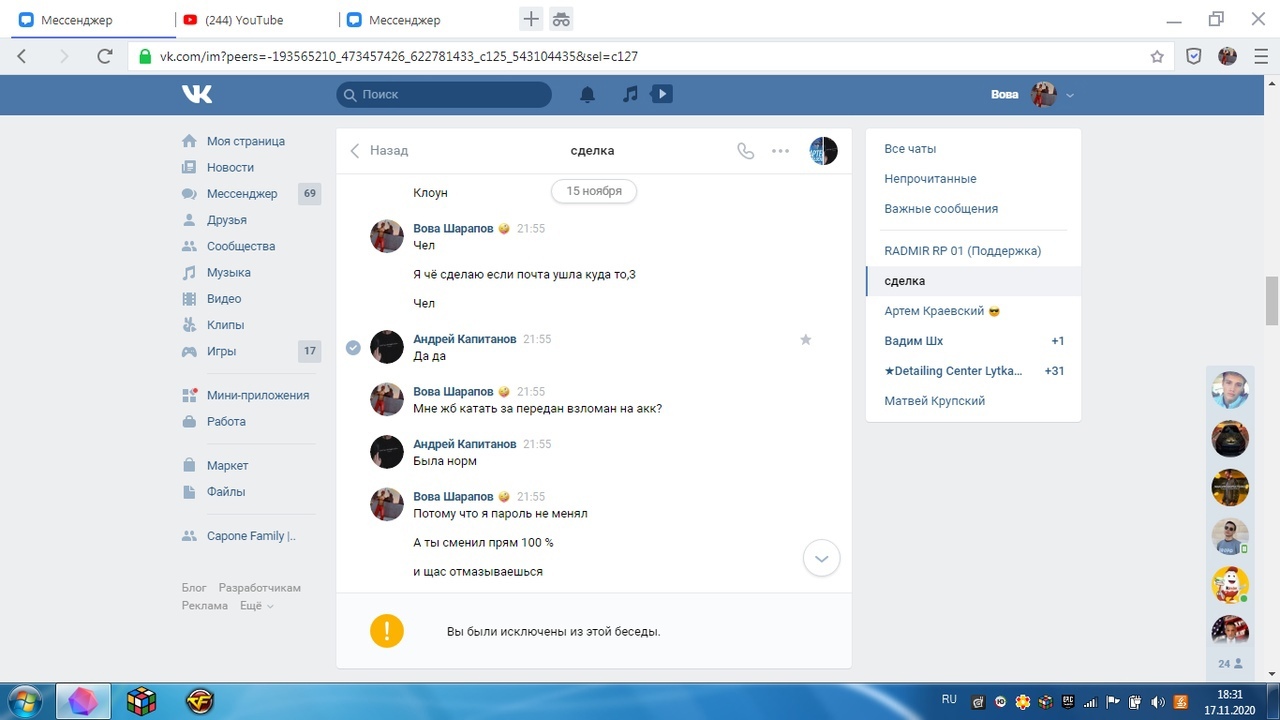This screenshot has height=720, width=1280.
Task: Click the VK logo icon
Action: 197,94
